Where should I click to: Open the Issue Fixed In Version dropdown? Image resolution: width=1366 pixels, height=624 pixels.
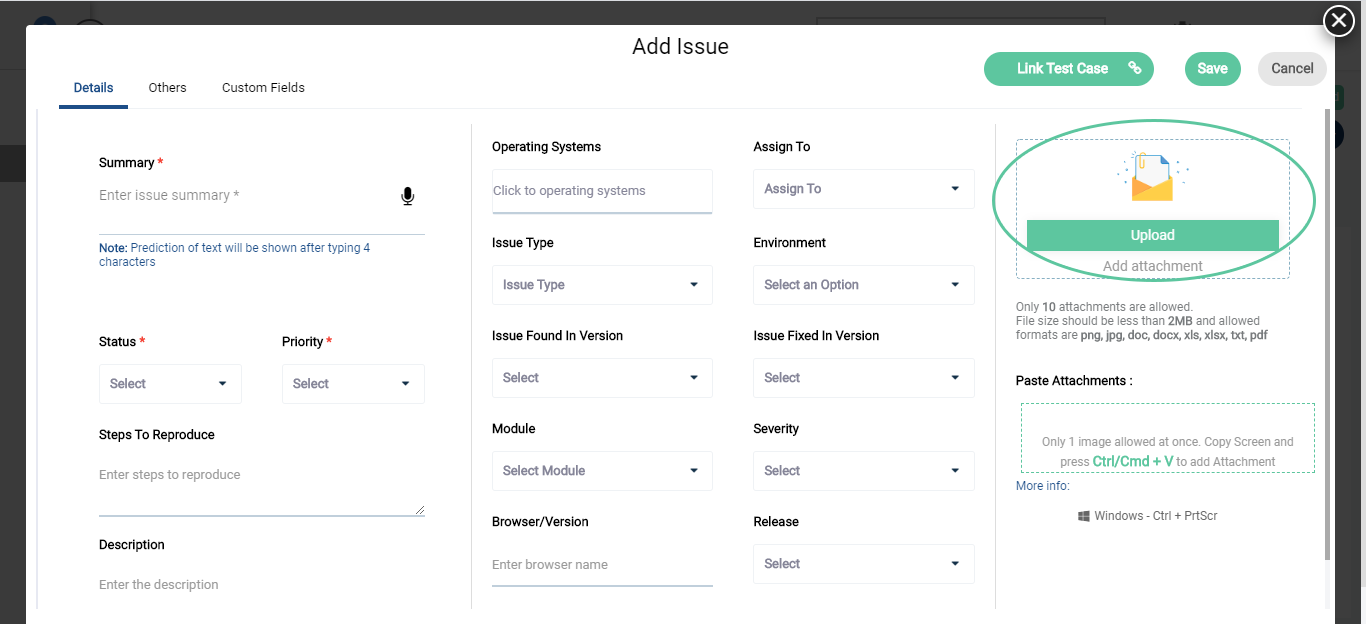[864, 378]
